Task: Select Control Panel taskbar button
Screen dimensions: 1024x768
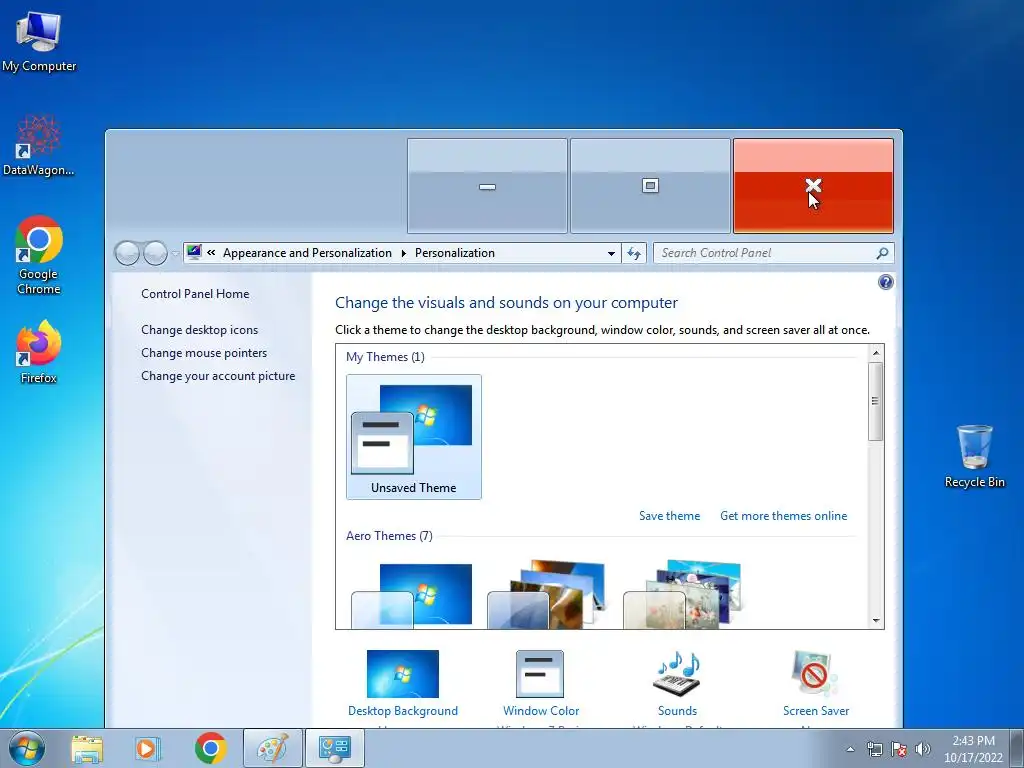Action: pyautogui.click(x=334, y=748)
